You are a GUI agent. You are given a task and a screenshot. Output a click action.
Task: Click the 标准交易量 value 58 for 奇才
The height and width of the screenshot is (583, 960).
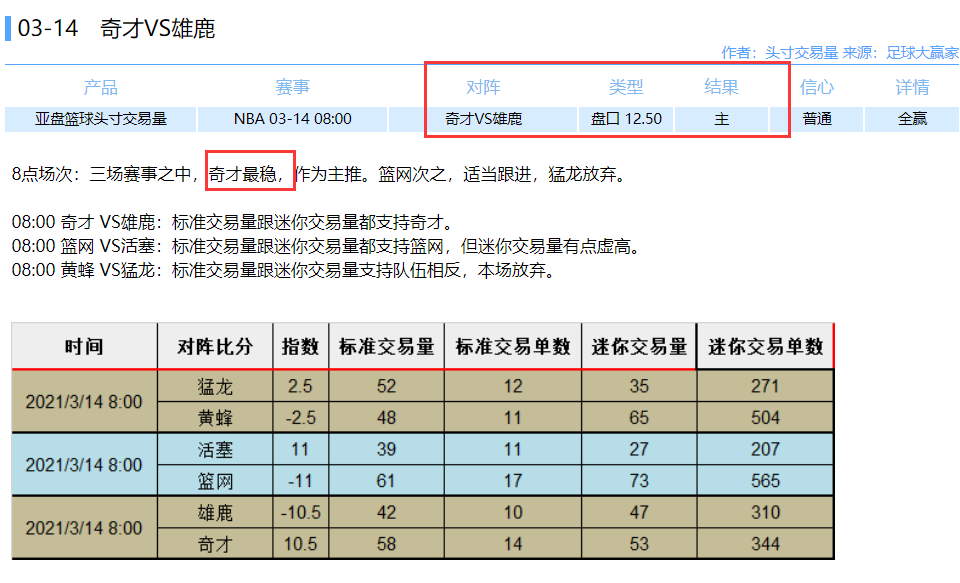point(386,544)
